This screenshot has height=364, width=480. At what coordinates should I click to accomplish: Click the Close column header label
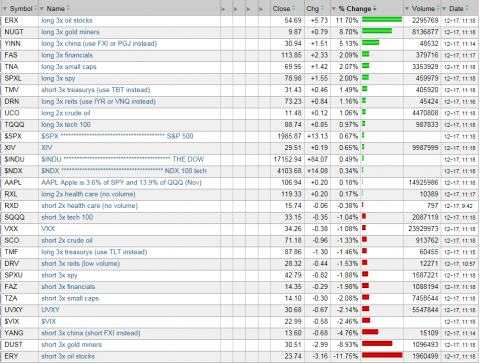(282, 9)
